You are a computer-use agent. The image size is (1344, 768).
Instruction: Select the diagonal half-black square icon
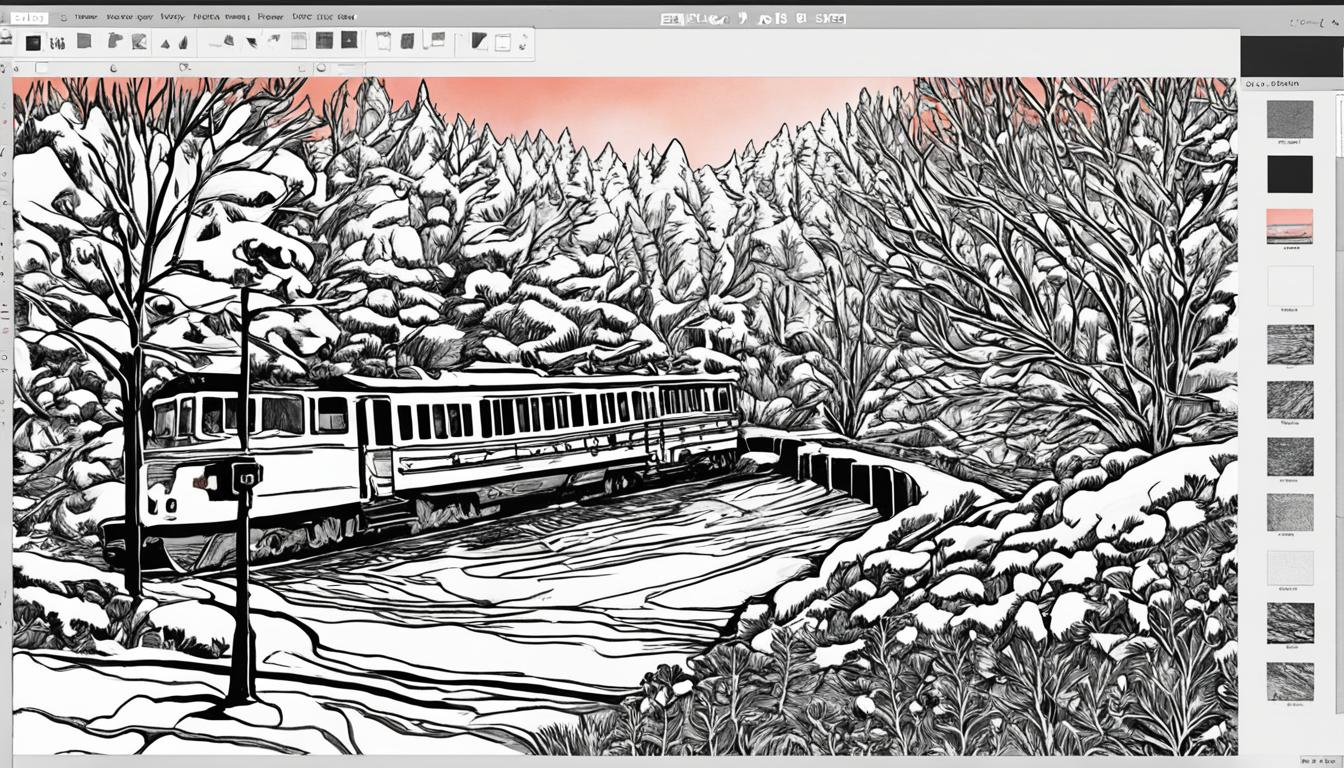click(480, 41)
